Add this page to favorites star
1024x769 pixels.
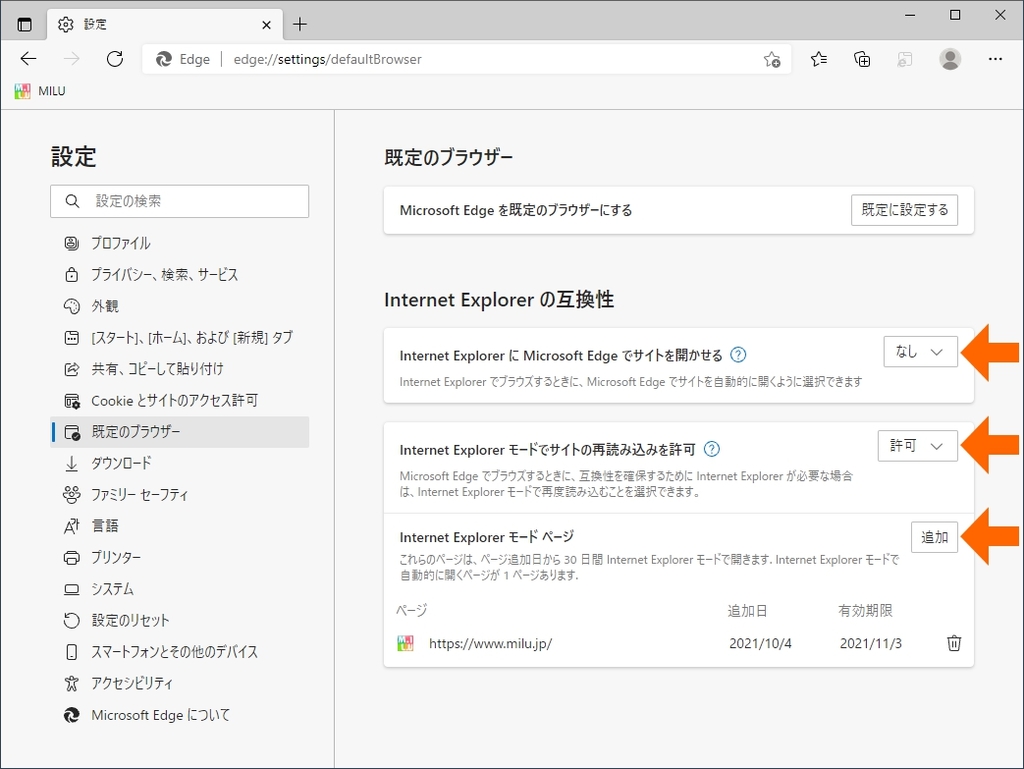pyautogui.click(x=772, y=59)
